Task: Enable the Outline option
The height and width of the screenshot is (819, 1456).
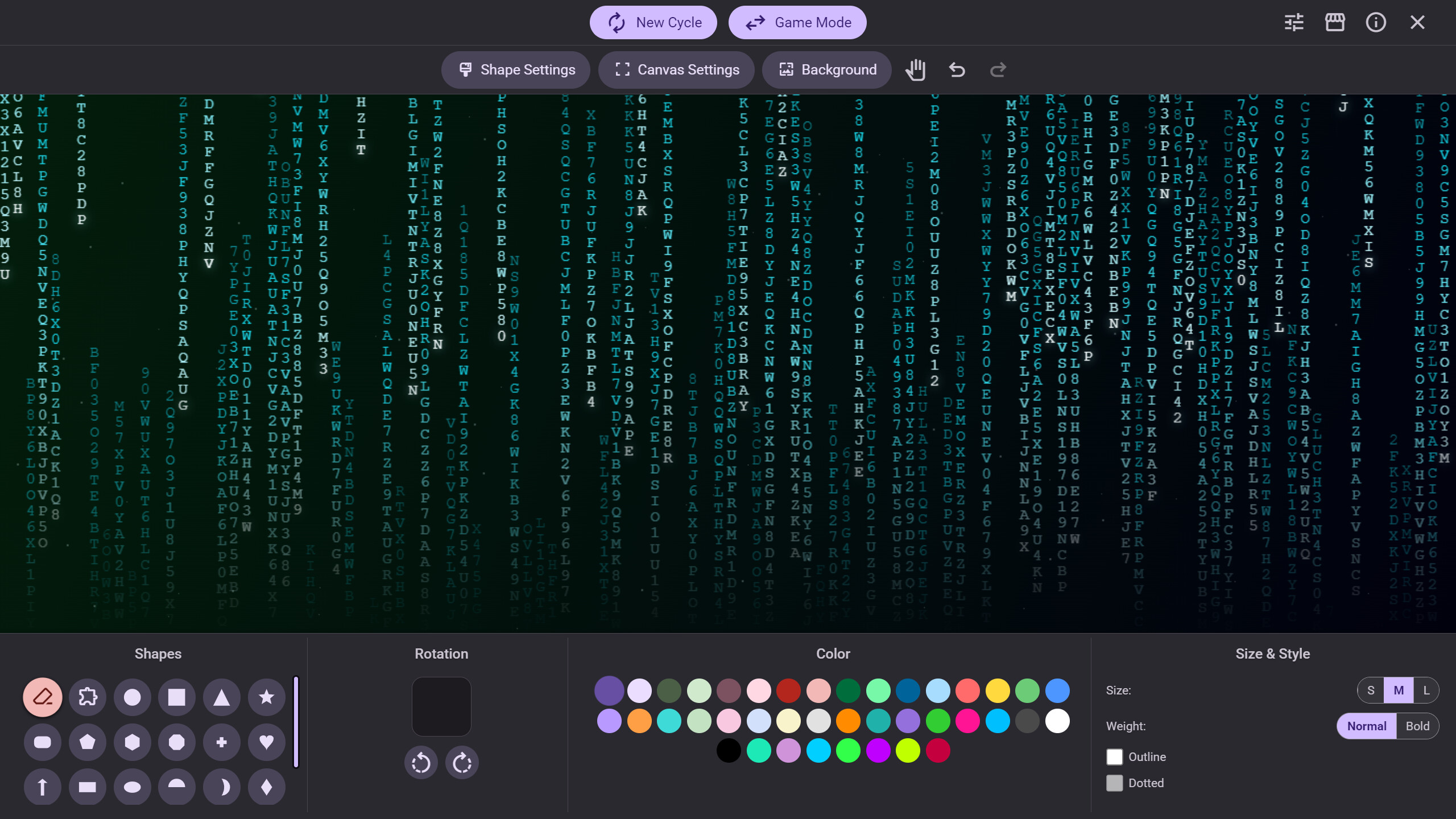Action: tap(1114, 756)
